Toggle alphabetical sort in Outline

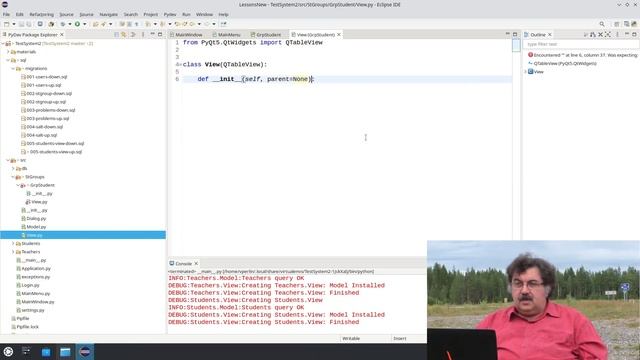pyautogui.click(x=586, y=35)
